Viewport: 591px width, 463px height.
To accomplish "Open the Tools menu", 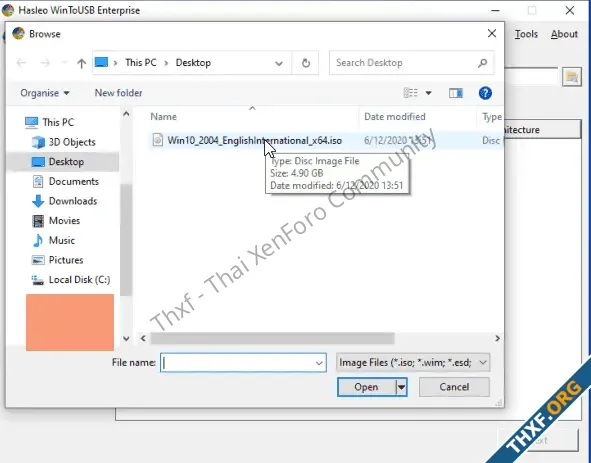I will pyautogui.click(x=526, y=34).
